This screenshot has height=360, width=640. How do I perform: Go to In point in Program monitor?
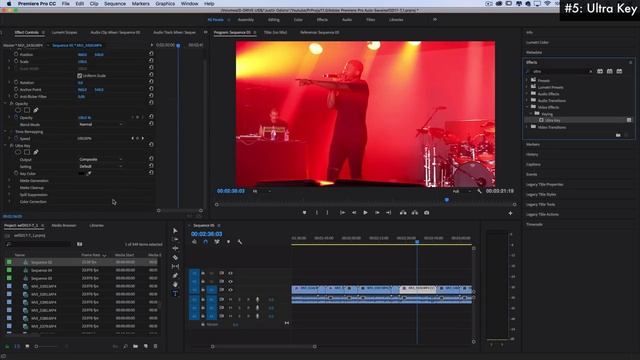(x=342, y=213)
